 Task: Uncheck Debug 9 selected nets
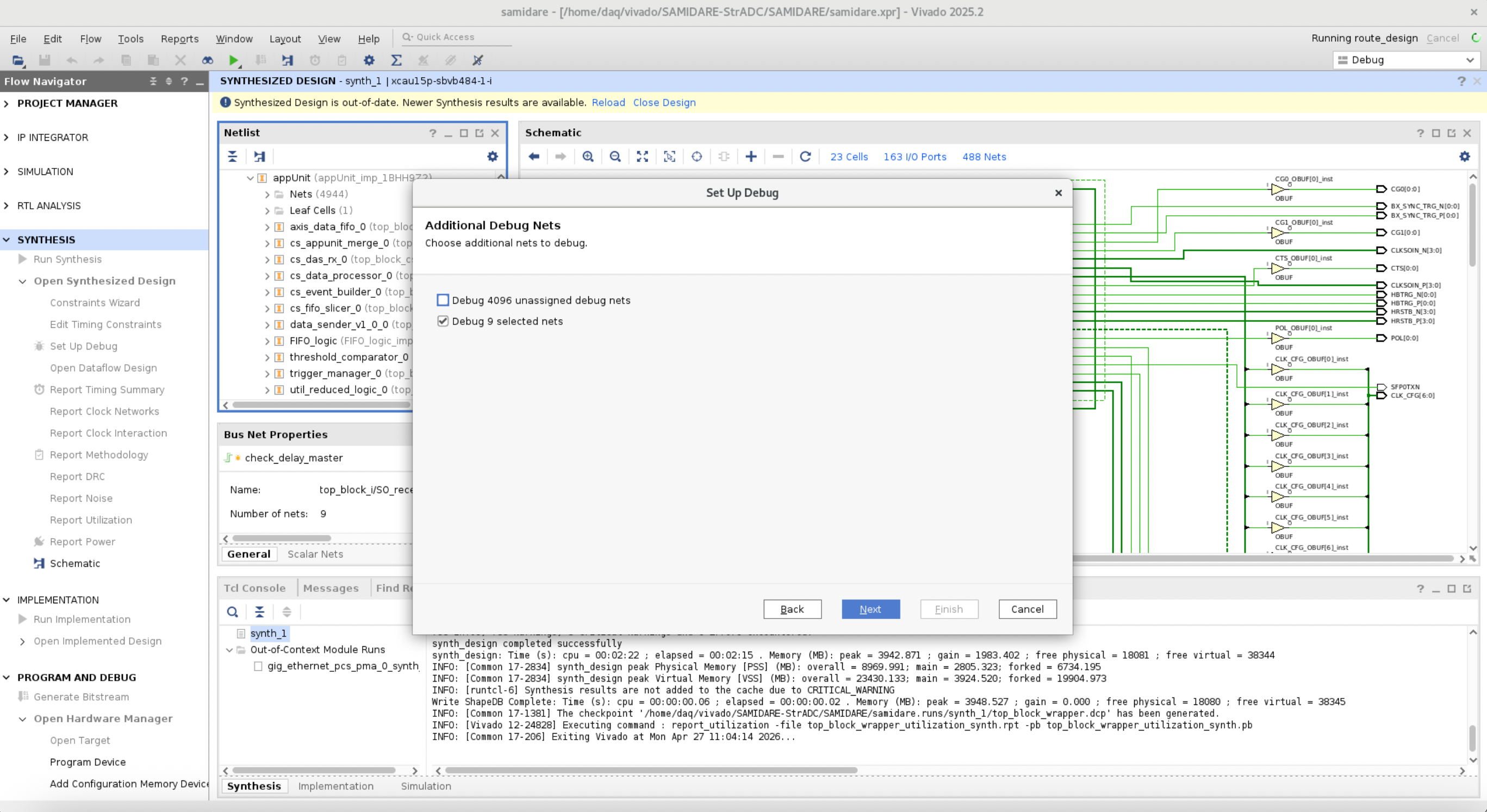pos(443,321)
